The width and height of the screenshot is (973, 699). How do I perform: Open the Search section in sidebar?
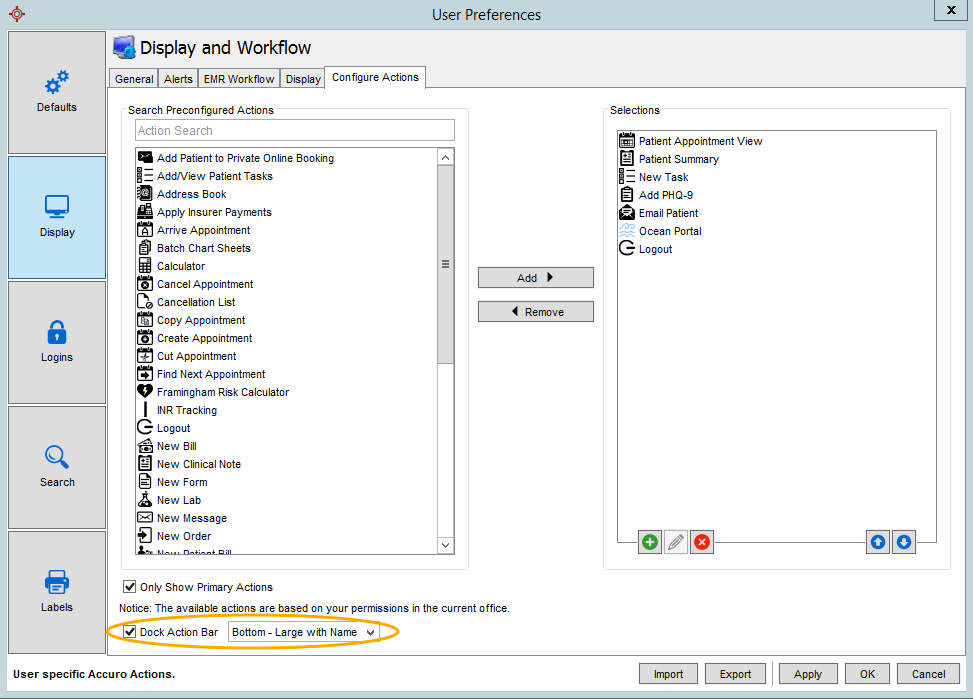tap(57, 467)
